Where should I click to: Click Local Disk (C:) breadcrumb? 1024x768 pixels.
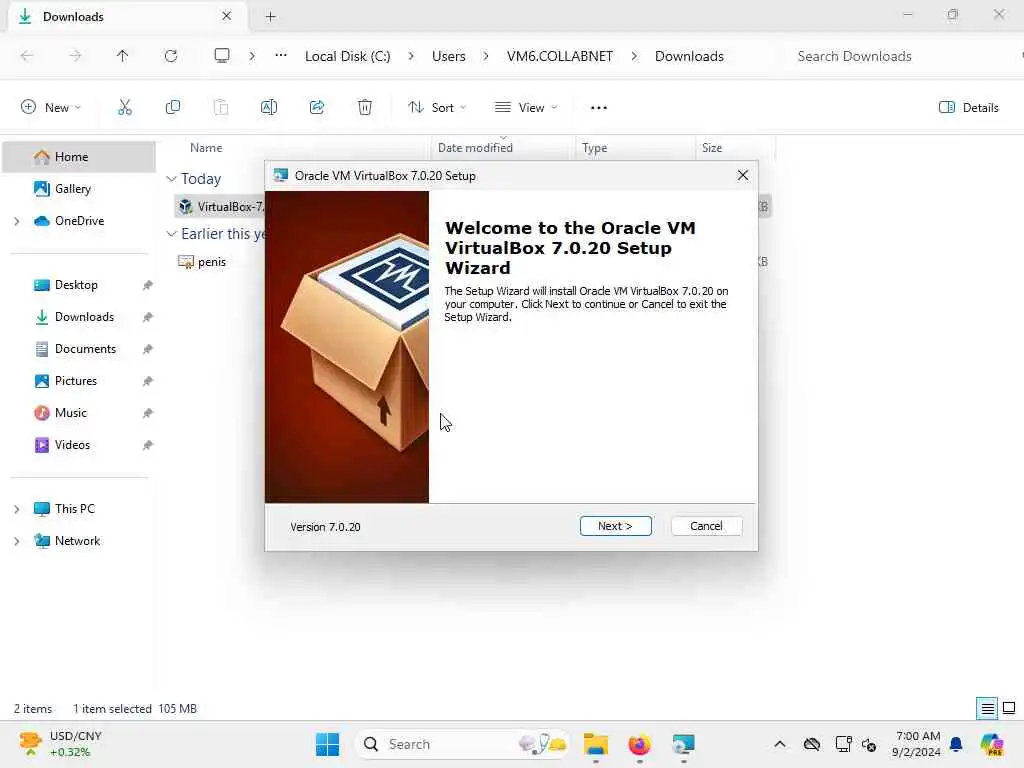(347, 56)
